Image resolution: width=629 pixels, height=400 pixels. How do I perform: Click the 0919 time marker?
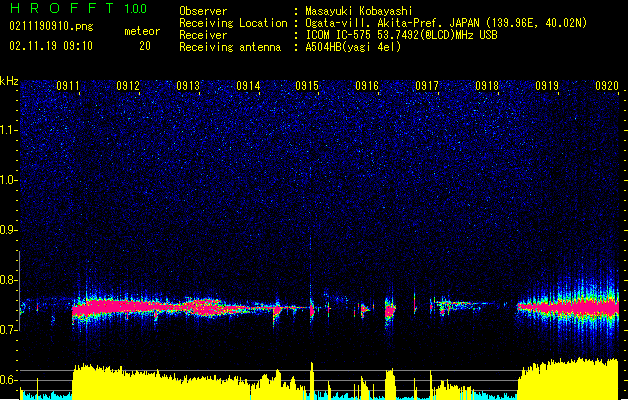point(547,86)
